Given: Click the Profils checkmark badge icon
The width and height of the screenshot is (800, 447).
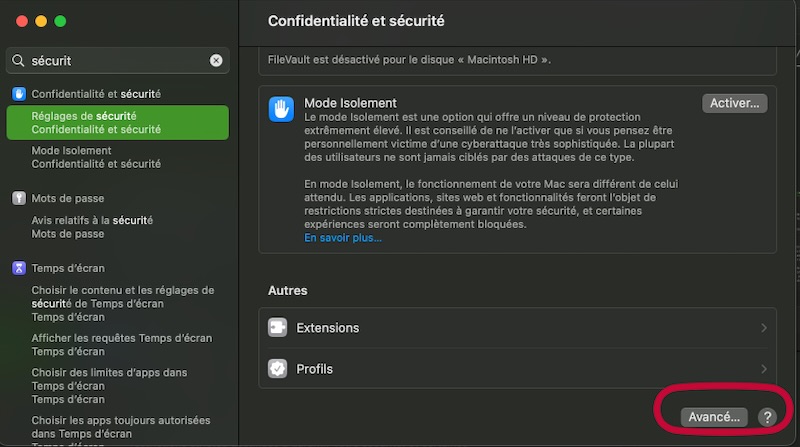Looking at the screenshot, I should pyautogui.click(x=278, y=369).
